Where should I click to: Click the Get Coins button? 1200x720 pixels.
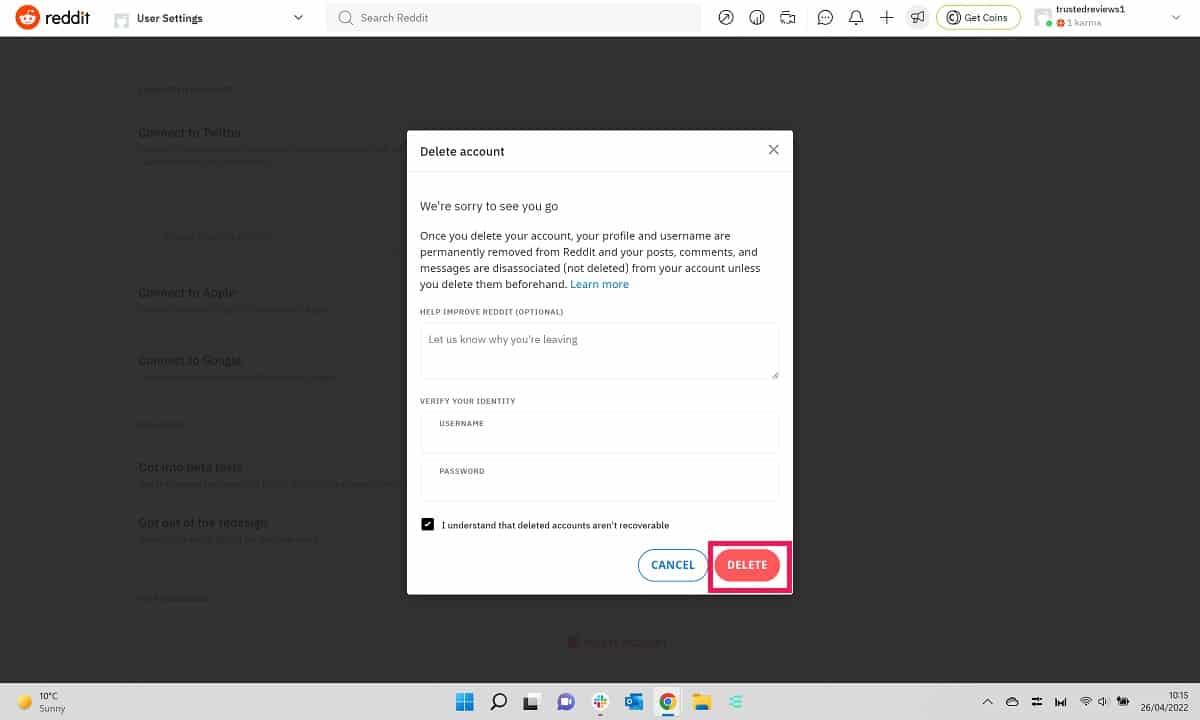point(978,18)
